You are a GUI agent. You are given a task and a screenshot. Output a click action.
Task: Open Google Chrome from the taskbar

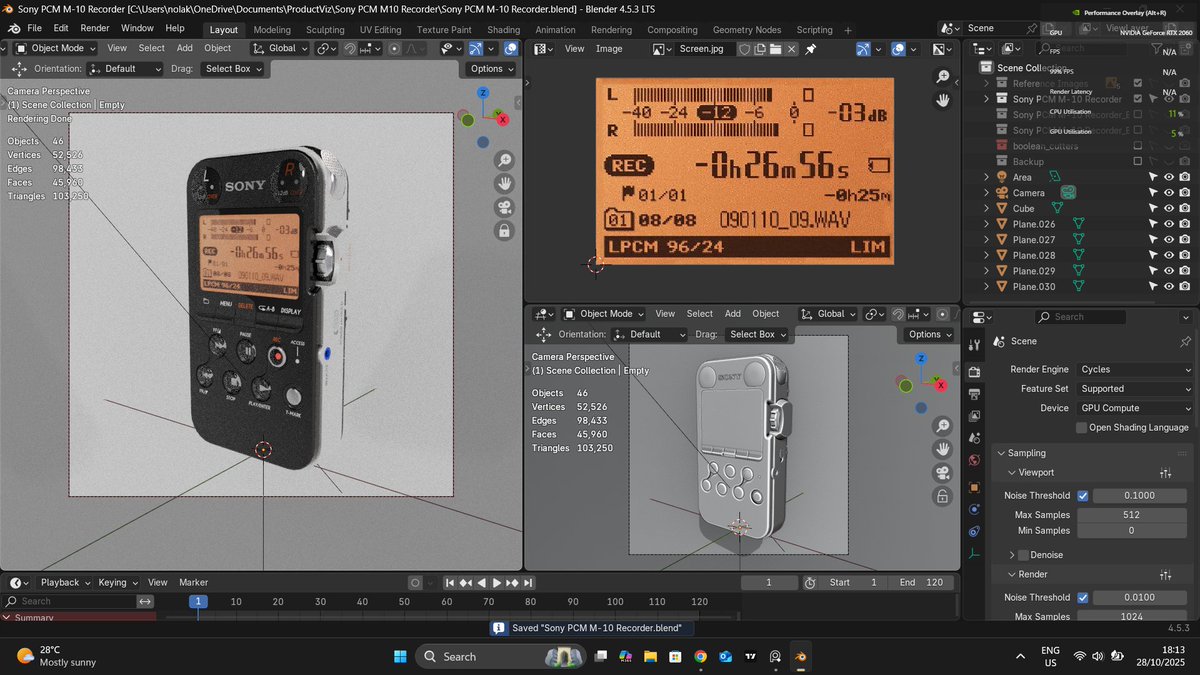[x=700, y=657]
